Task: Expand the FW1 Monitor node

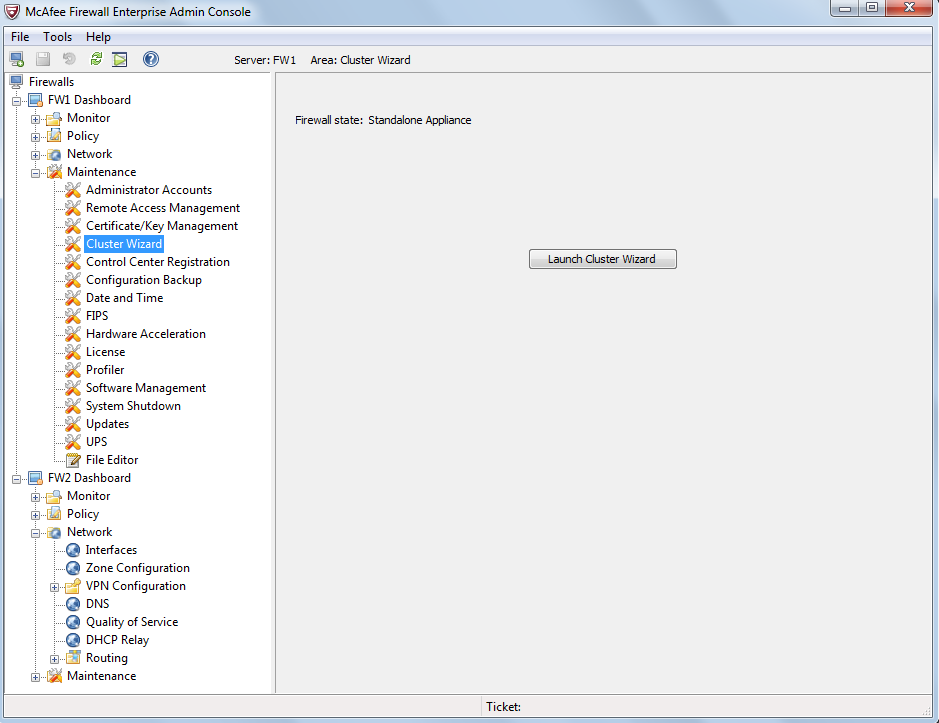Action: tap(35, 119)
